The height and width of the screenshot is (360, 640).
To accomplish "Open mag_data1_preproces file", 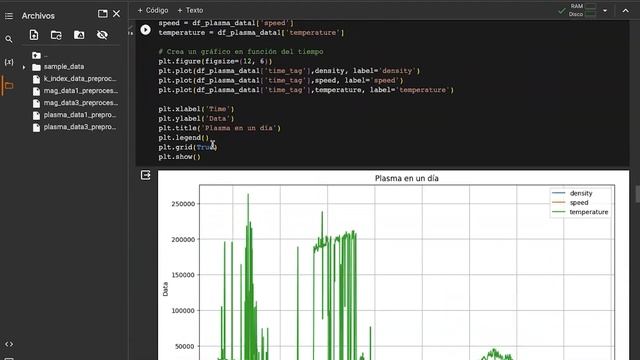I will point(81,91).
